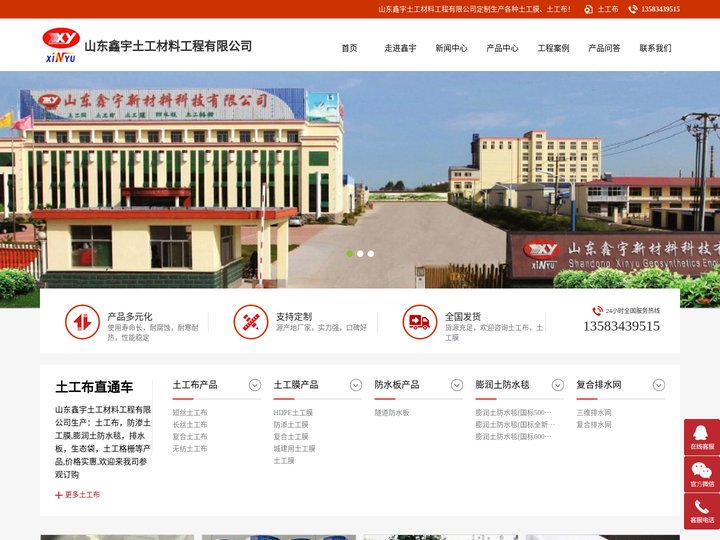720x540 pixels.
Task: Open 官方微信 WeChat side button
Action: click(x=702, y=474)
